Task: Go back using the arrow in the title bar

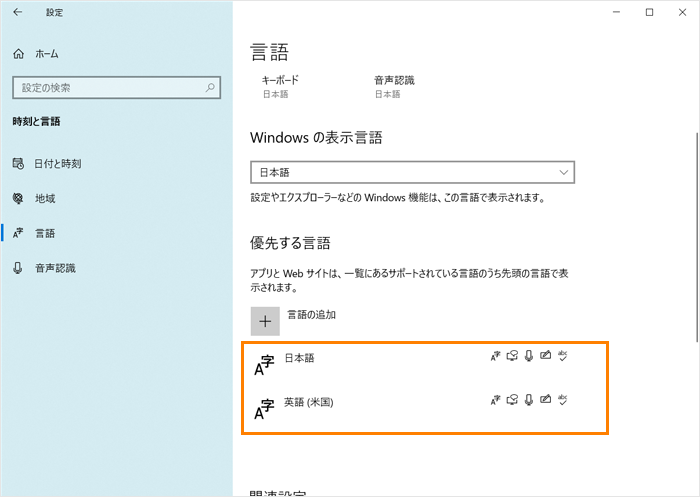Action: [18, 12]
